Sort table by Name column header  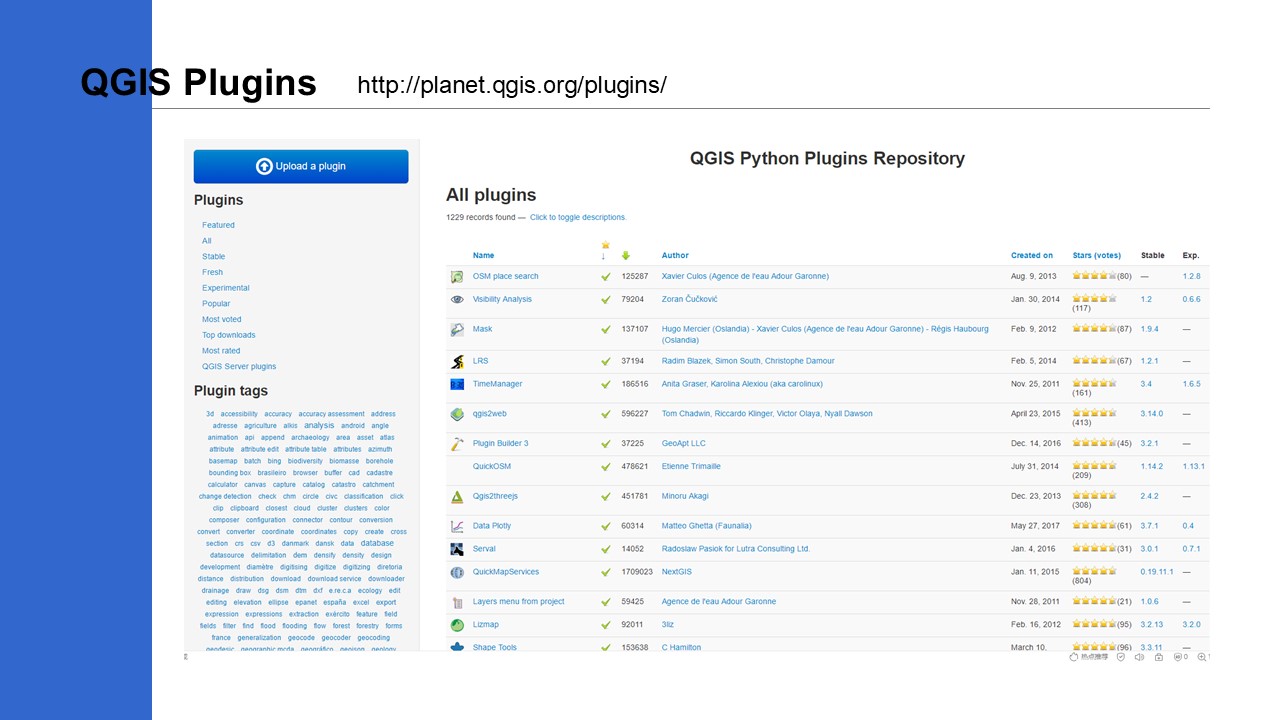click(x=483, y=256)
